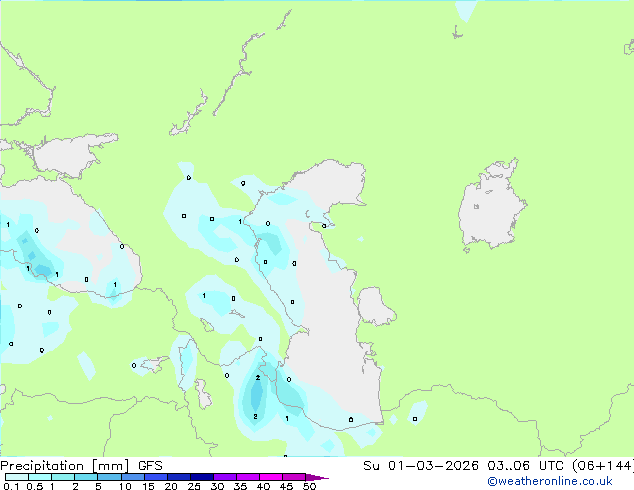Image resolution: width=634 pixels, height=490 pixels.
Task: Click the 0.1–0.5 mm palest legend swatch
Action: [17, 477]
